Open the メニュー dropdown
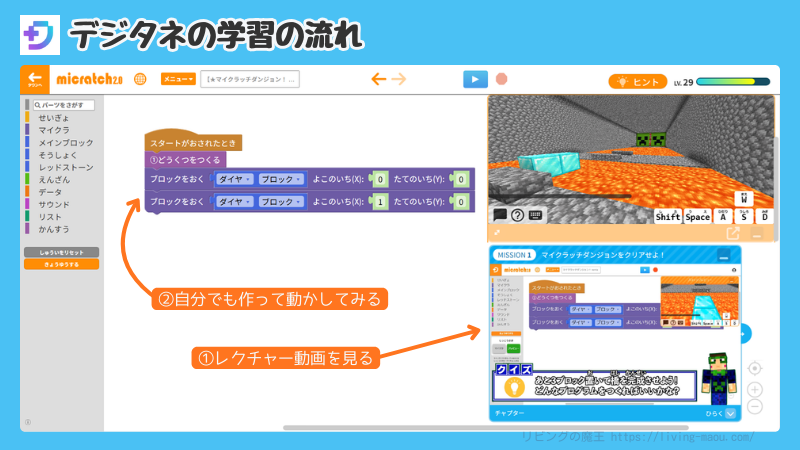 pos(179,79)
